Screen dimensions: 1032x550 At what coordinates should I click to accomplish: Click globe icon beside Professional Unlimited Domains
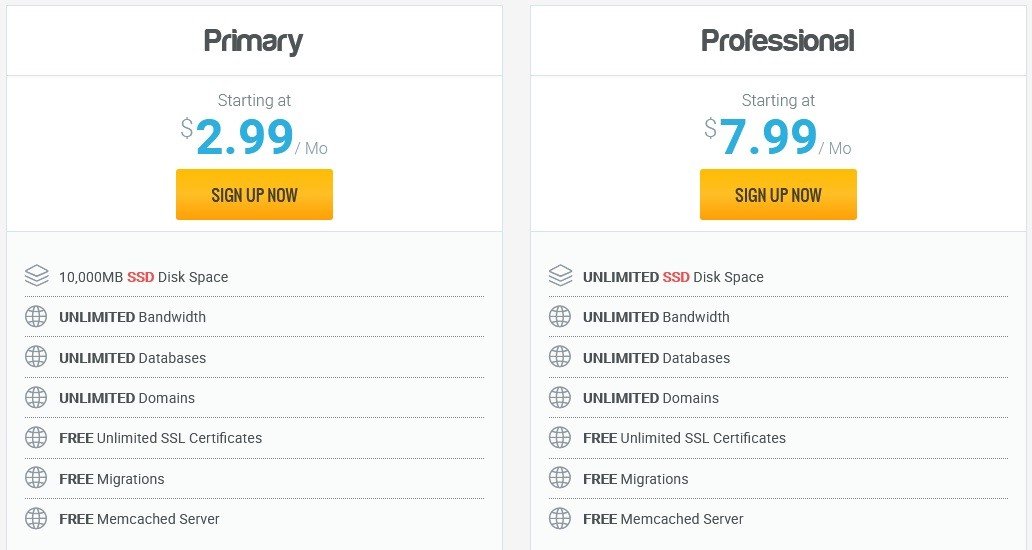point(560,397)
